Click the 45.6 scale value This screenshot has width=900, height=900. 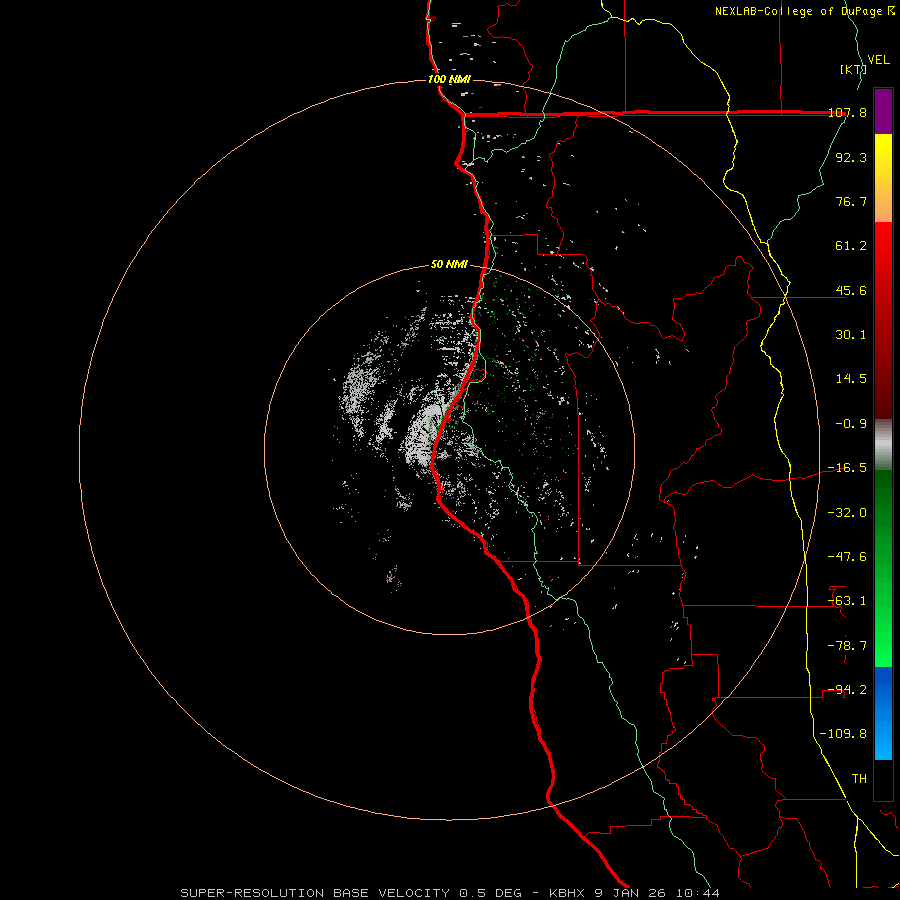click(851, 290)
